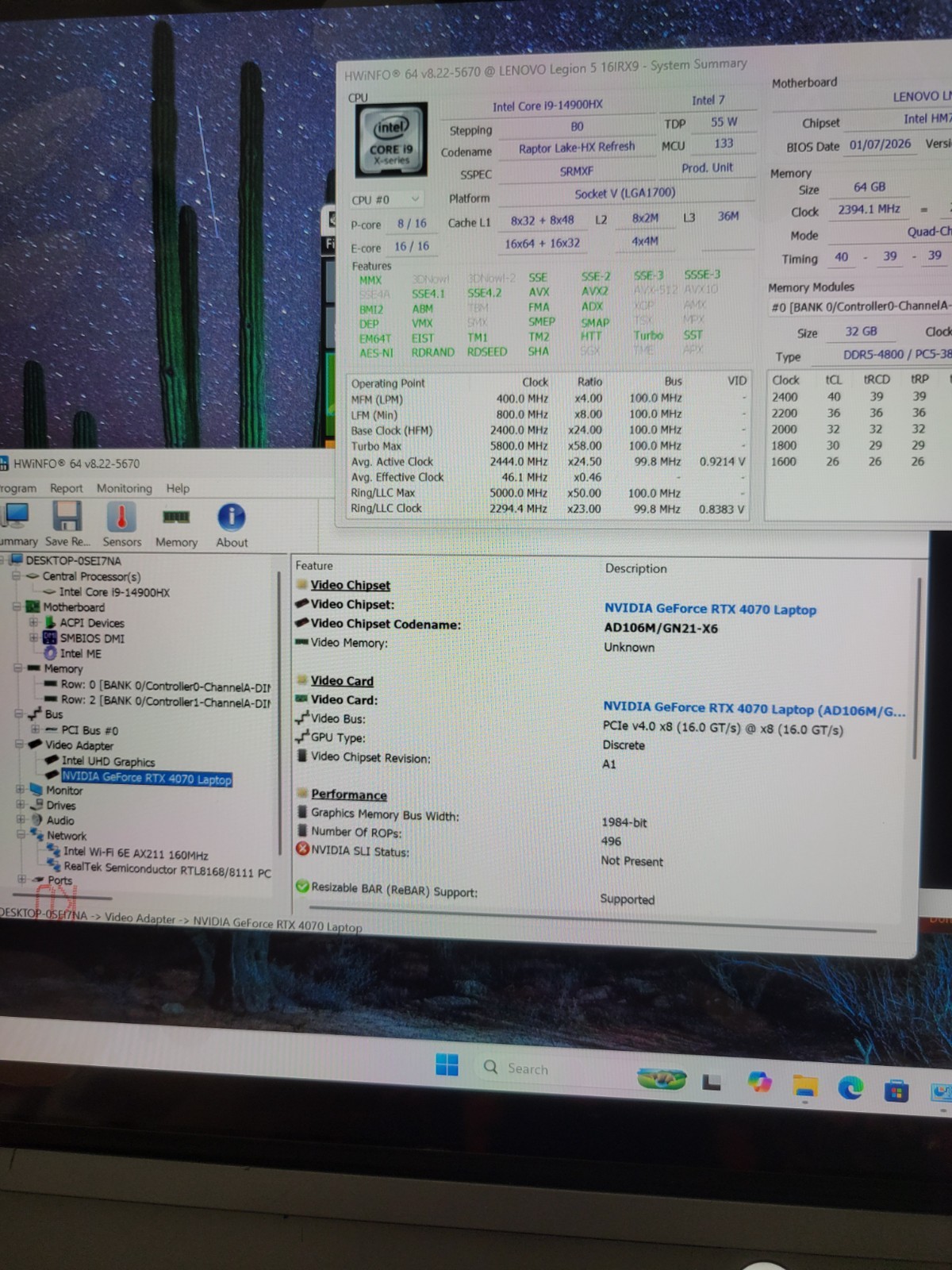Viewport: 952px width, 1270px height.
Task: Open the Save Report toolbar icon
Action: click(67, 525)
